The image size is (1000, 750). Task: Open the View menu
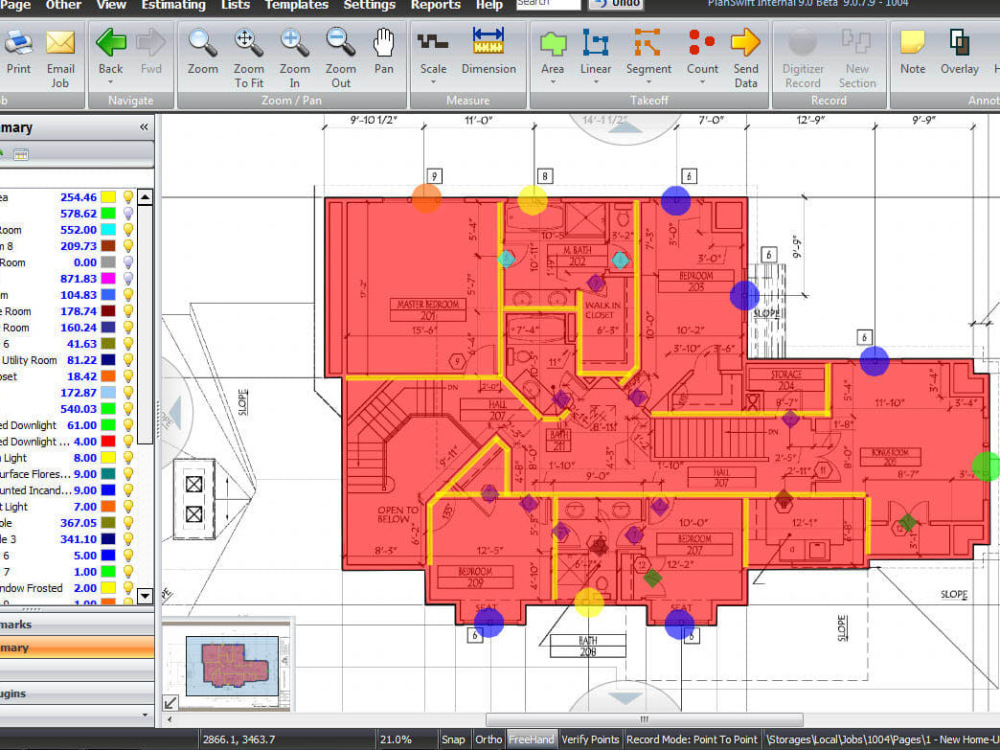point(111,4)
